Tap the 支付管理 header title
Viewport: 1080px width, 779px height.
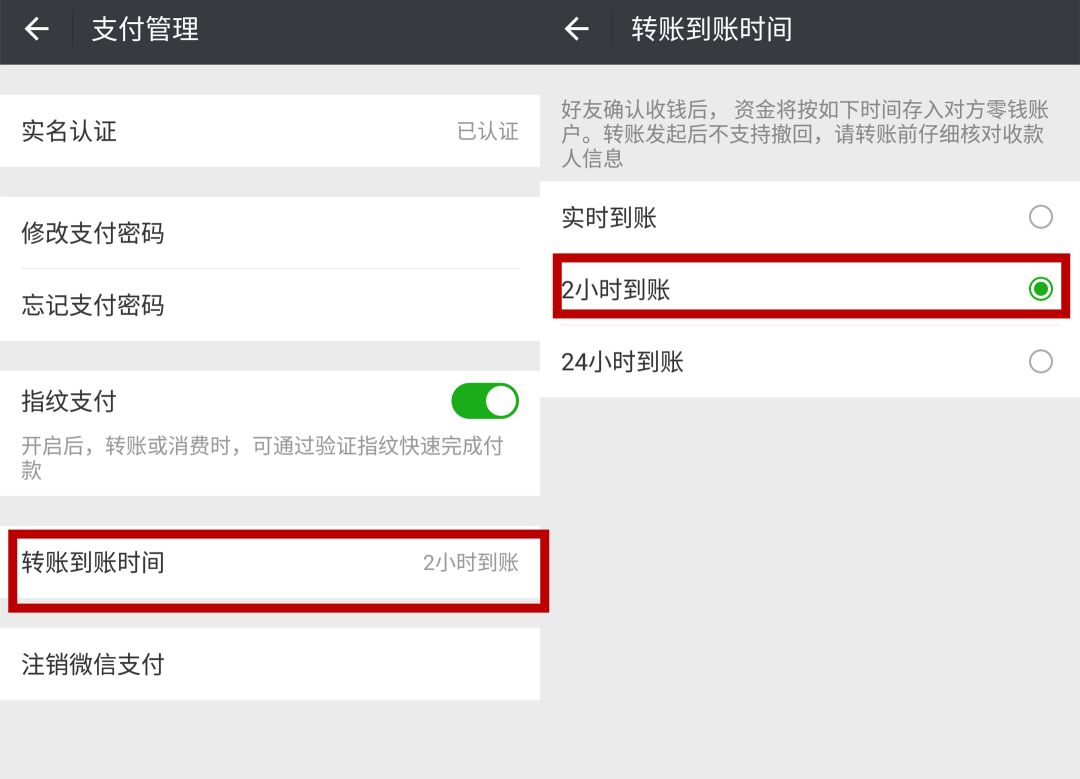coord(145,29)
